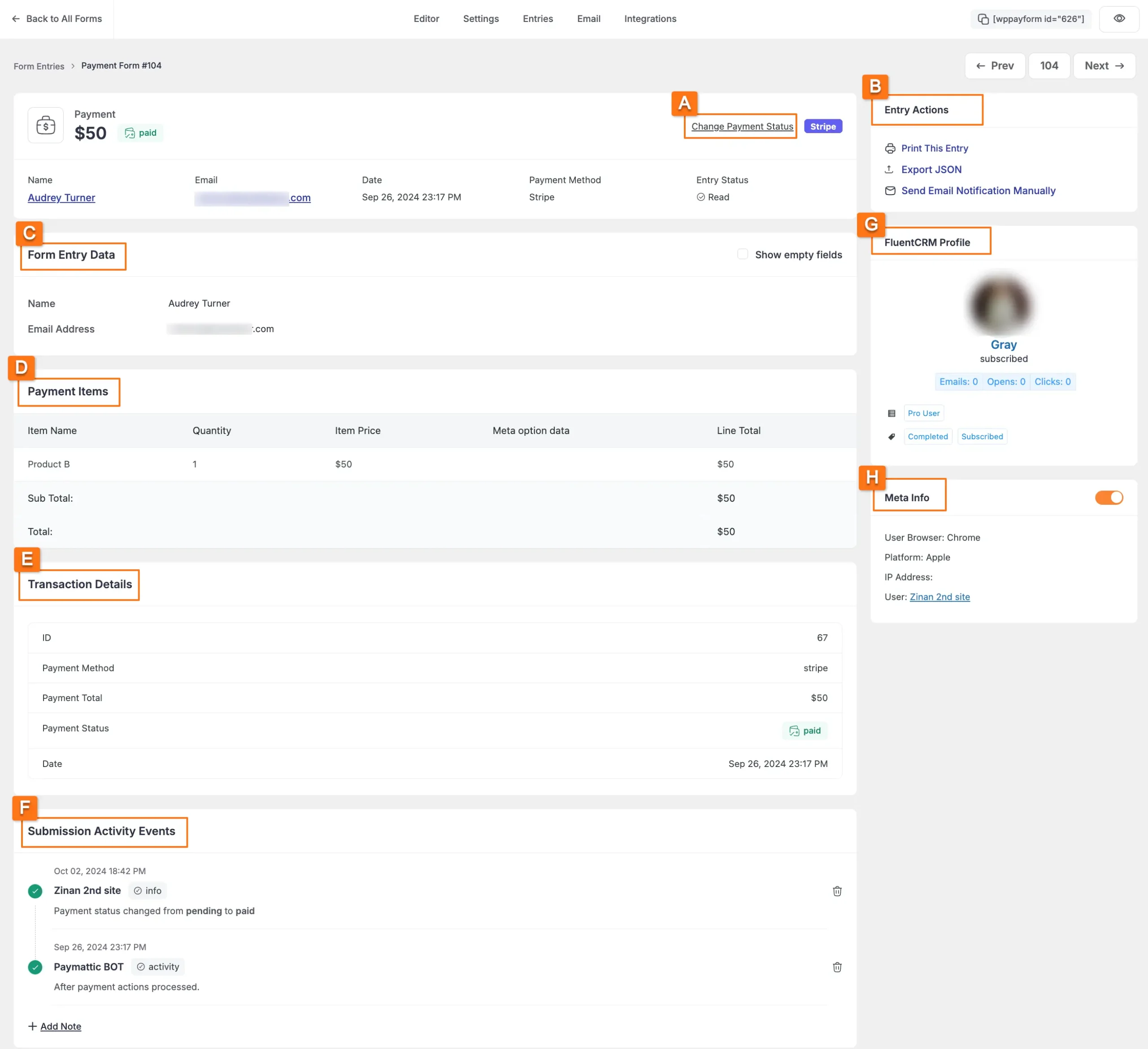The height and width of the screenshot is (1049, 1148).
Task: Click the Export JSON upload icon
Action: point(889,169)
